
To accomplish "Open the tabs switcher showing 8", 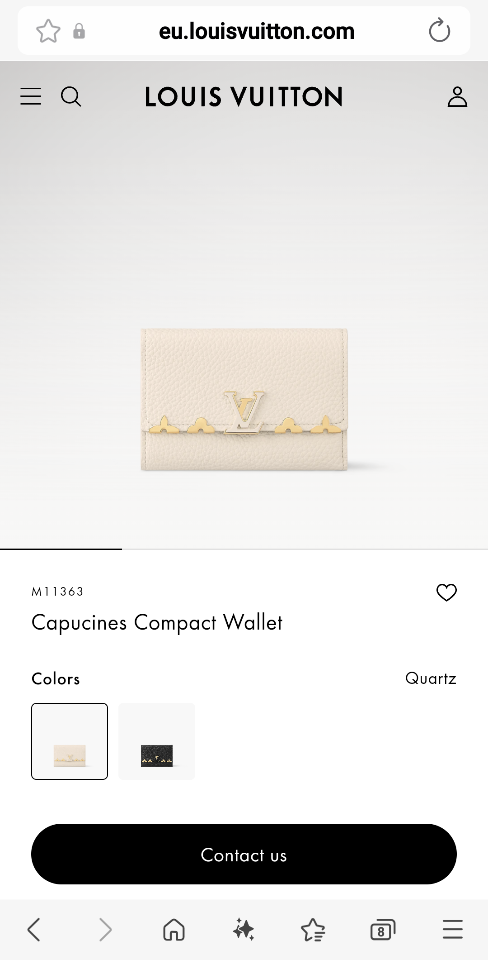I will pyautogui.click(x=383, y=930).
